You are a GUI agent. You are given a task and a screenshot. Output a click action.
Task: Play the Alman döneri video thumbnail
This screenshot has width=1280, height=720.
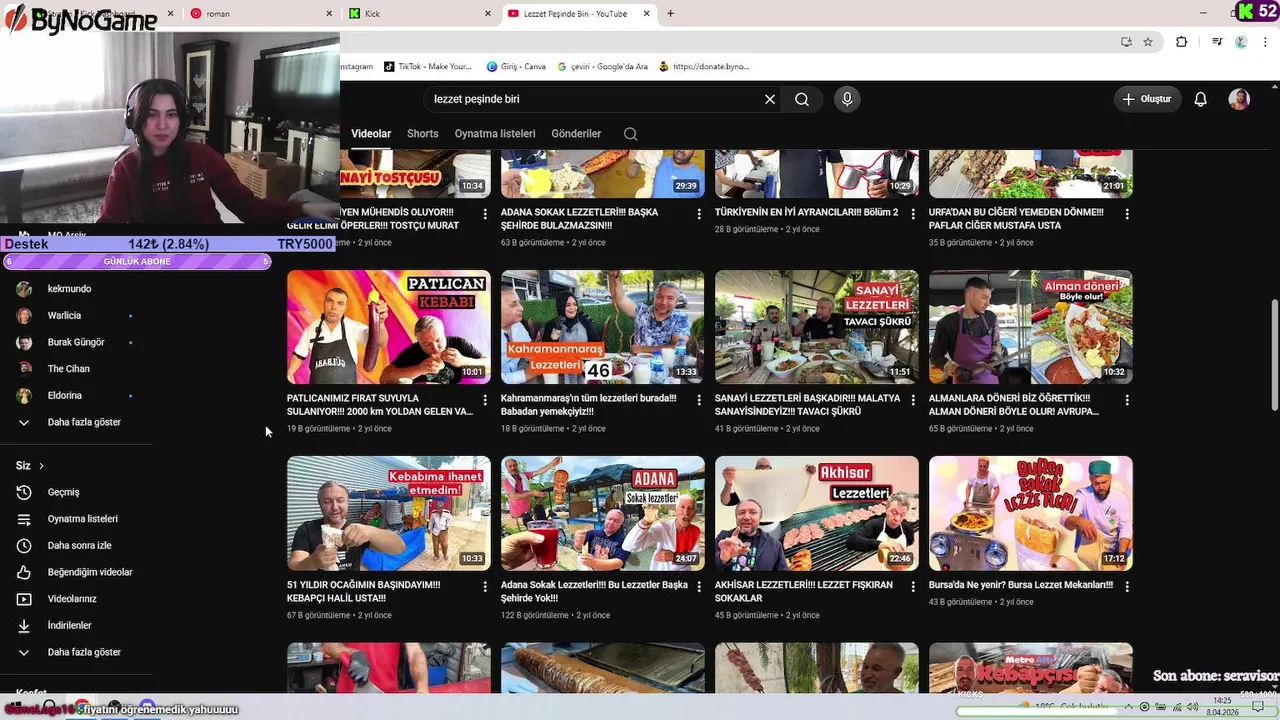[x=1030, y=327]
